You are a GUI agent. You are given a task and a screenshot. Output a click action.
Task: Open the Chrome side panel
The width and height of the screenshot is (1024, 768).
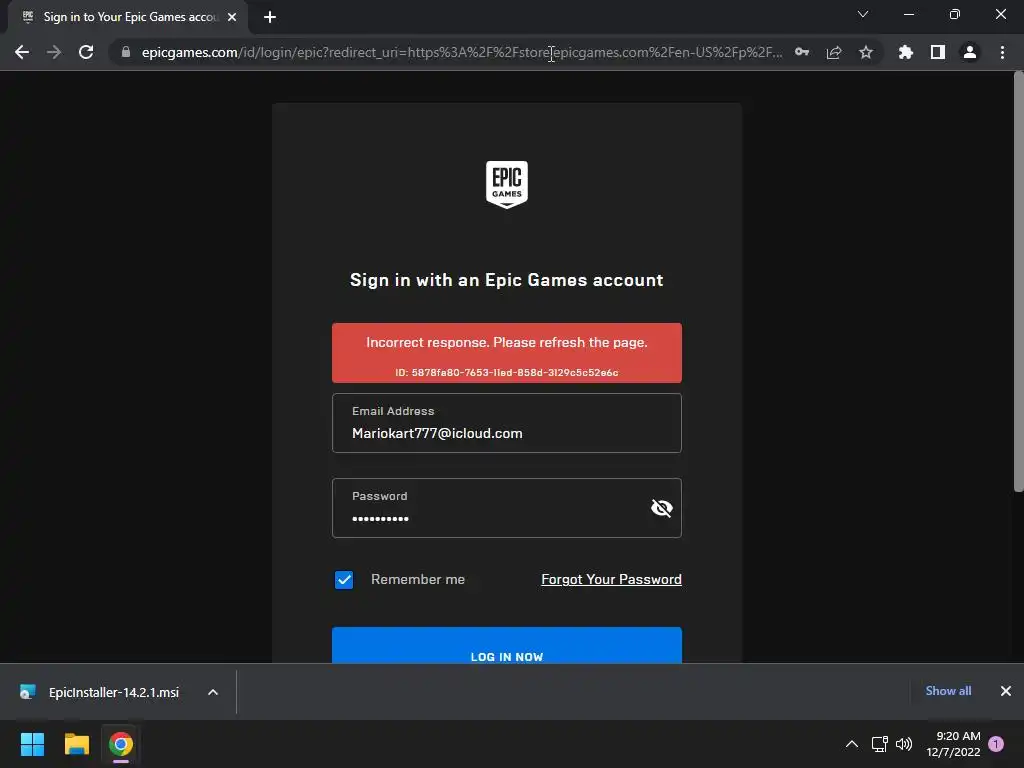pyautogui.click(x=938, y=52)
